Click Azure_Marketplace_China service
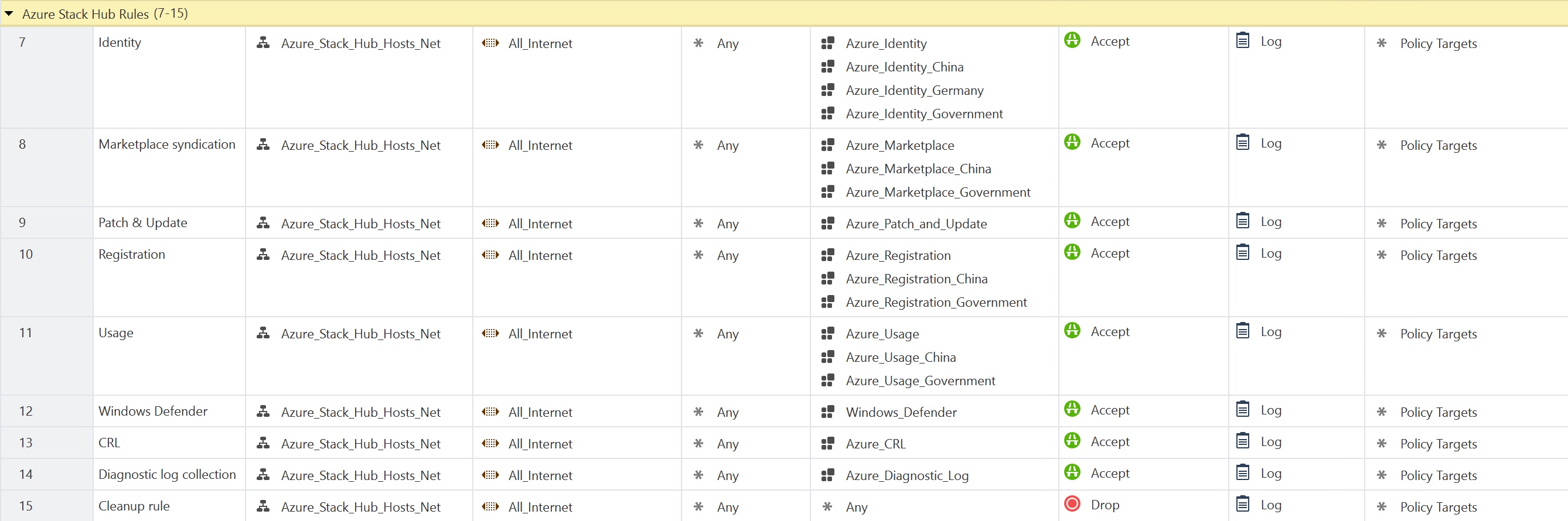 tap(918, 169)
